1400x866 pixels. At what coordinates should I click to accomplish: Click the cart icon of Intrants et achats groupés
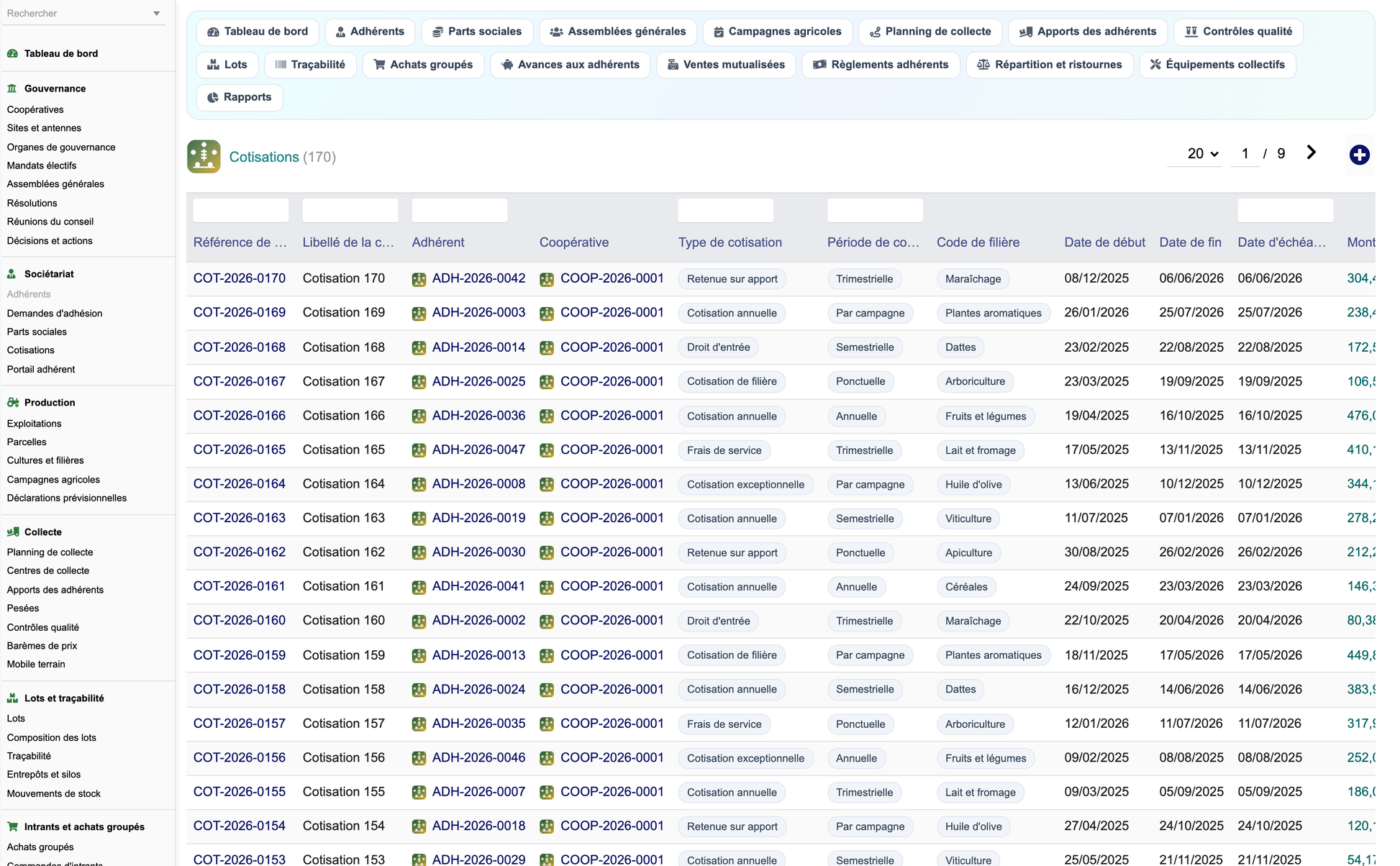tap(12, 827)
